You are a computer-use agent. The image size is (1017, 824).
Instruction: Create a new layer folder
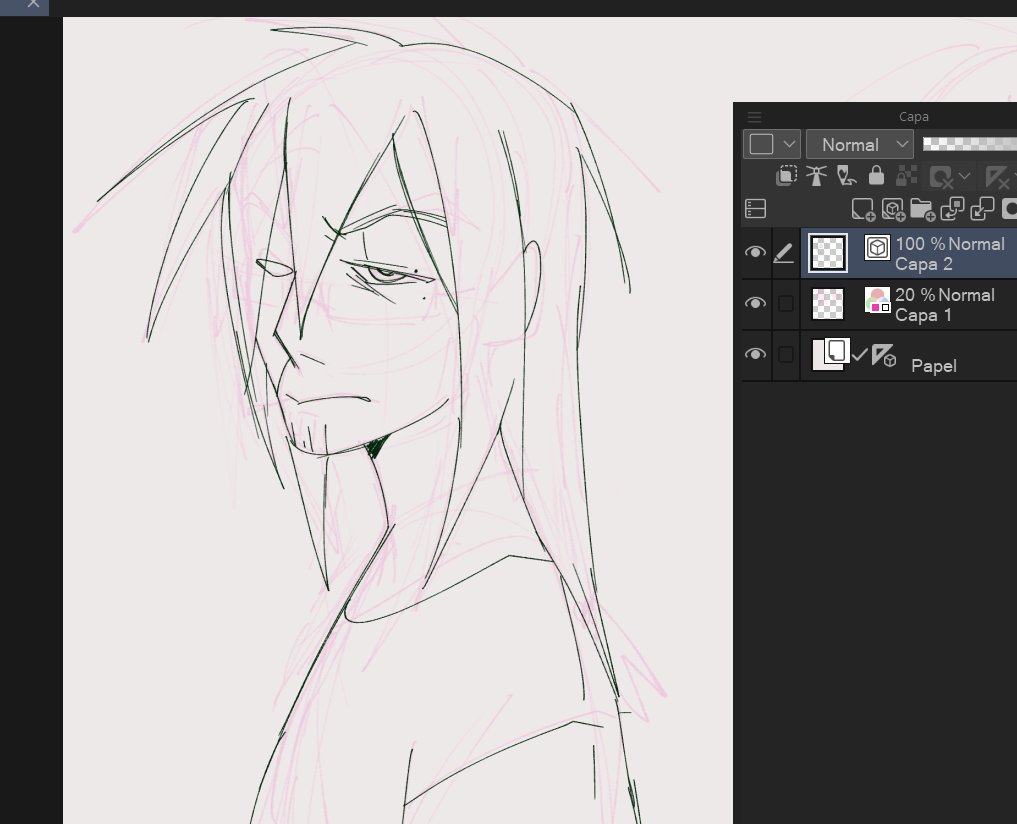click(x=923, y=210)
